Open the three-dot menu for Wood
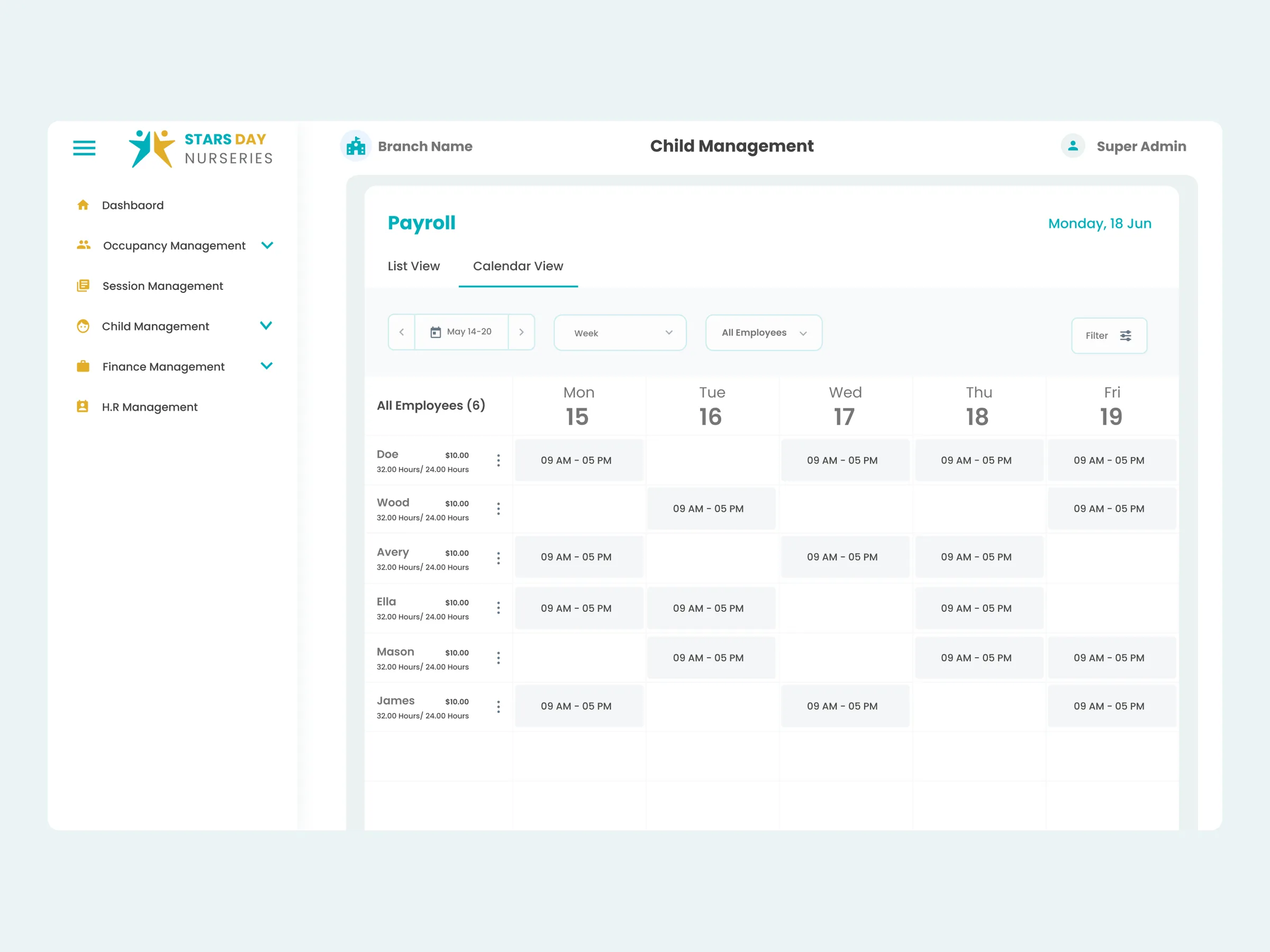Screen dimensions: 1270x952 [x=498, y=508]
